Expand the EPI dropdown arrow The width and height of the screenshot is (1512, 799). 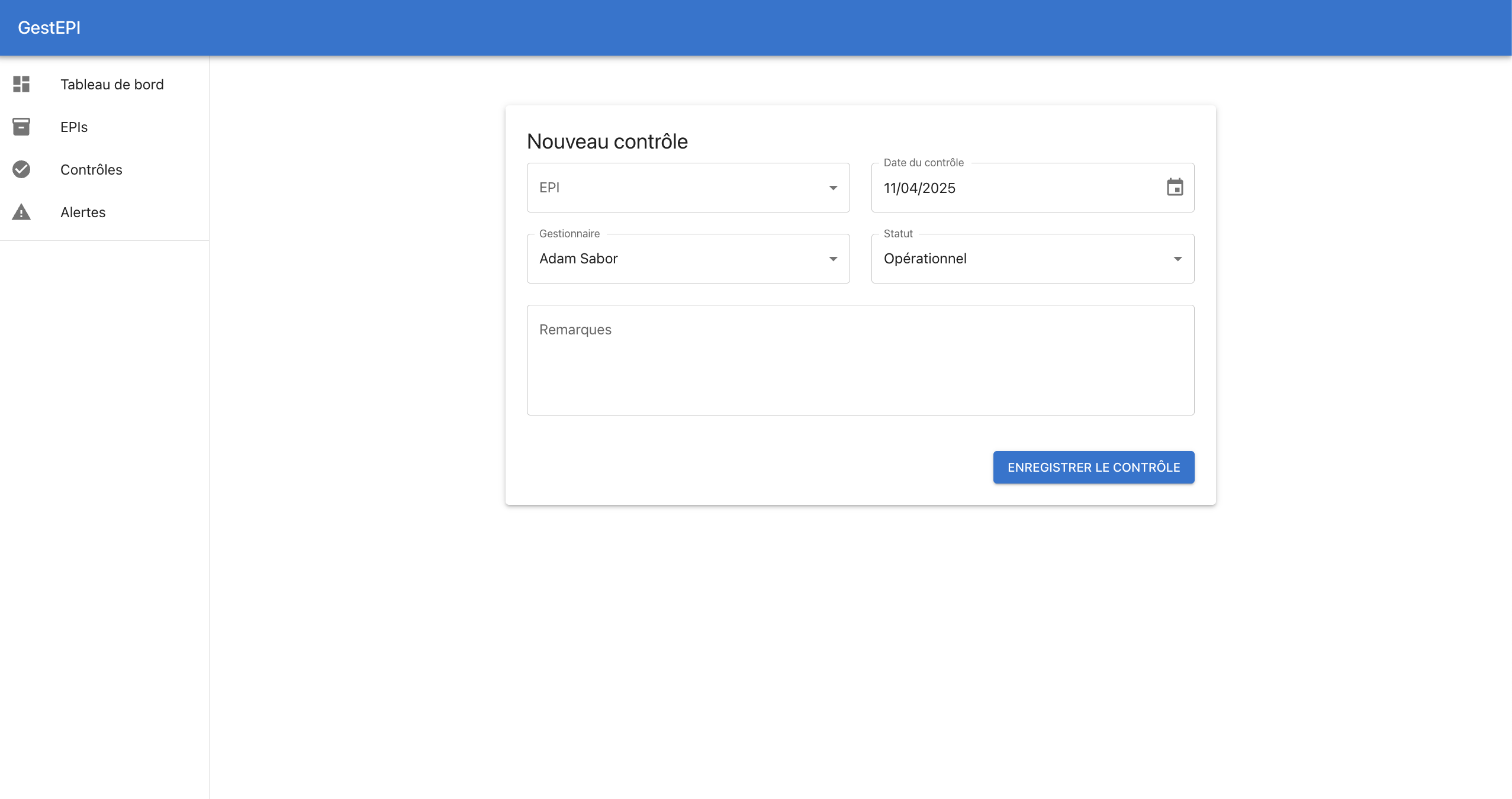point(833,188)
